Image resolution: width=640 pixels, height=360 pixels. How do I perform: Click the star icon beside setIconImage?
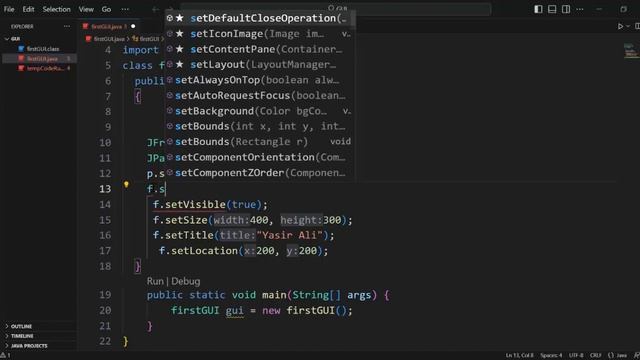click(180, 33)
